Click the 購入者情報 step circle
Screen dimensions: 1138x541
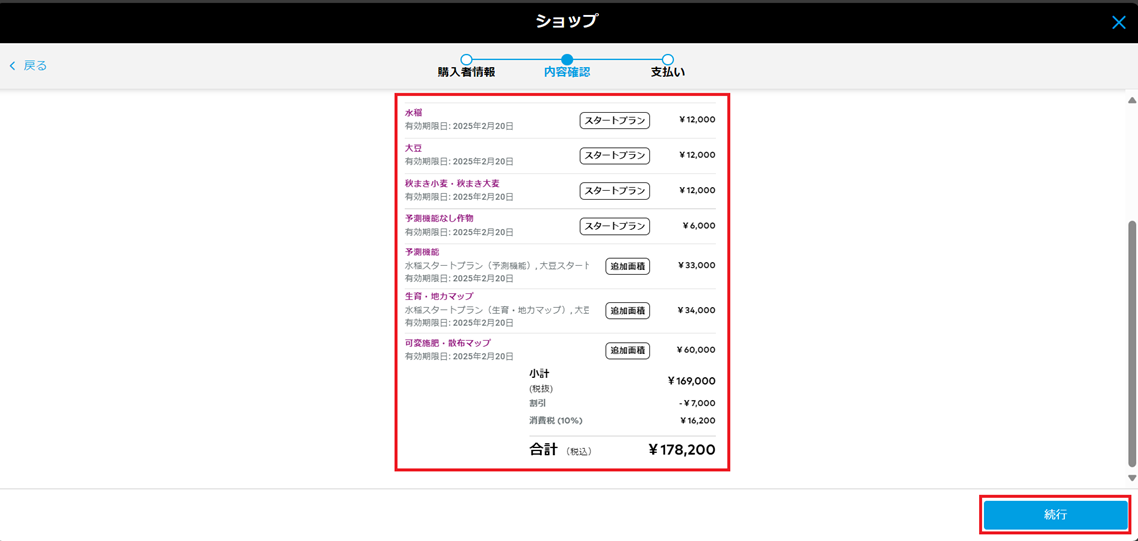click(x=466, y=60)
